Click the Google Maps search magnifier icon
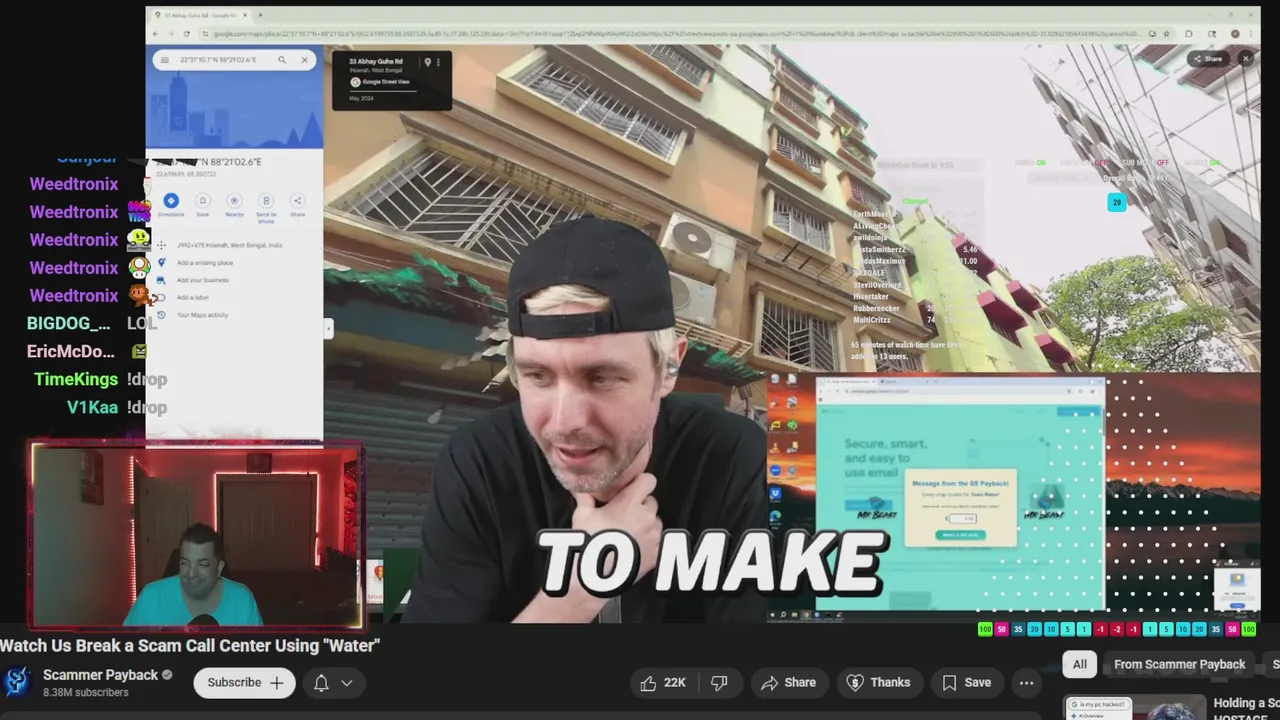The height and width of the screenshot is (720, 1280). [282, 60]
